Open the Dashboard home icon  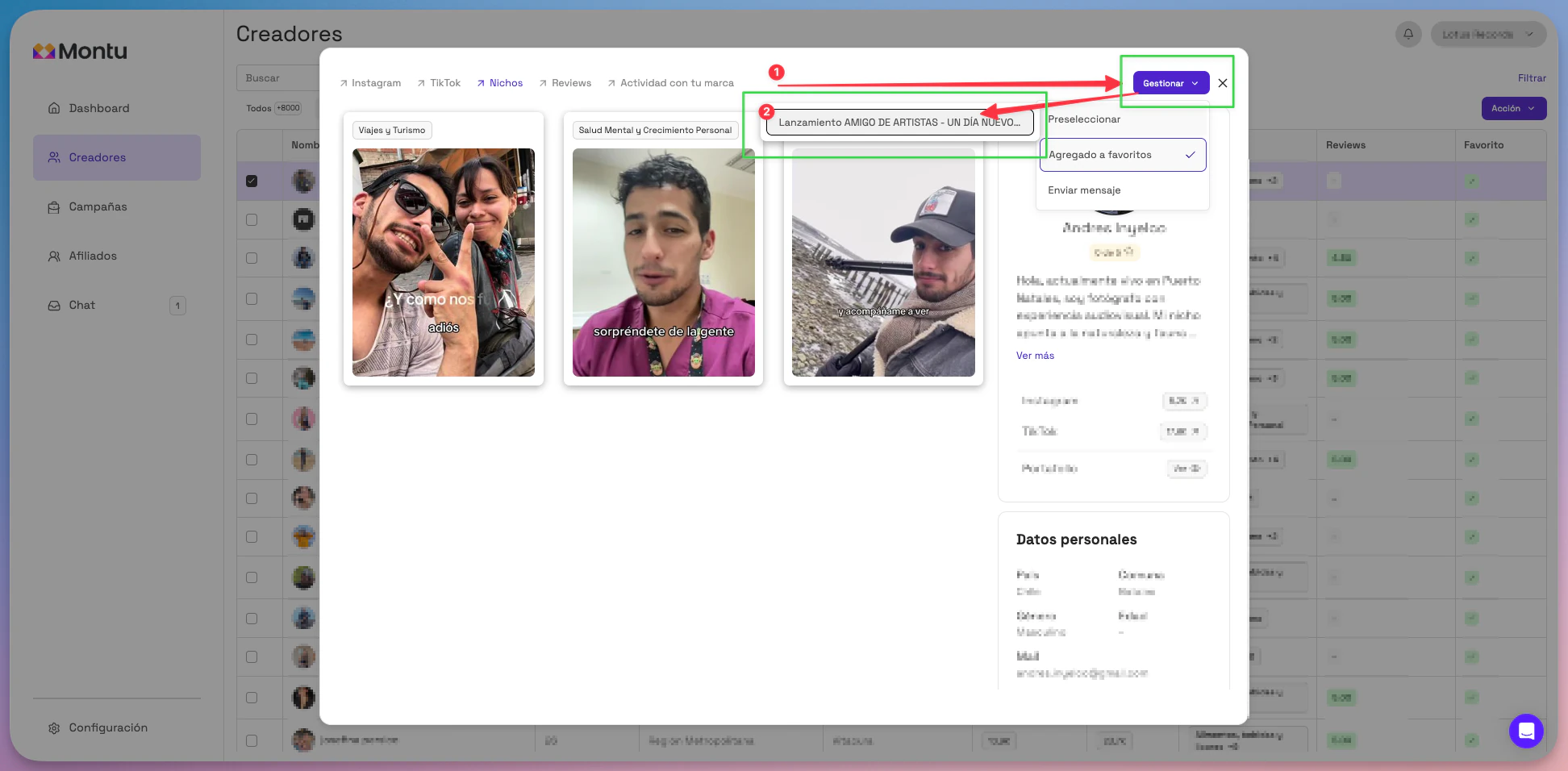pyautogui.click(x=54, y=108)
